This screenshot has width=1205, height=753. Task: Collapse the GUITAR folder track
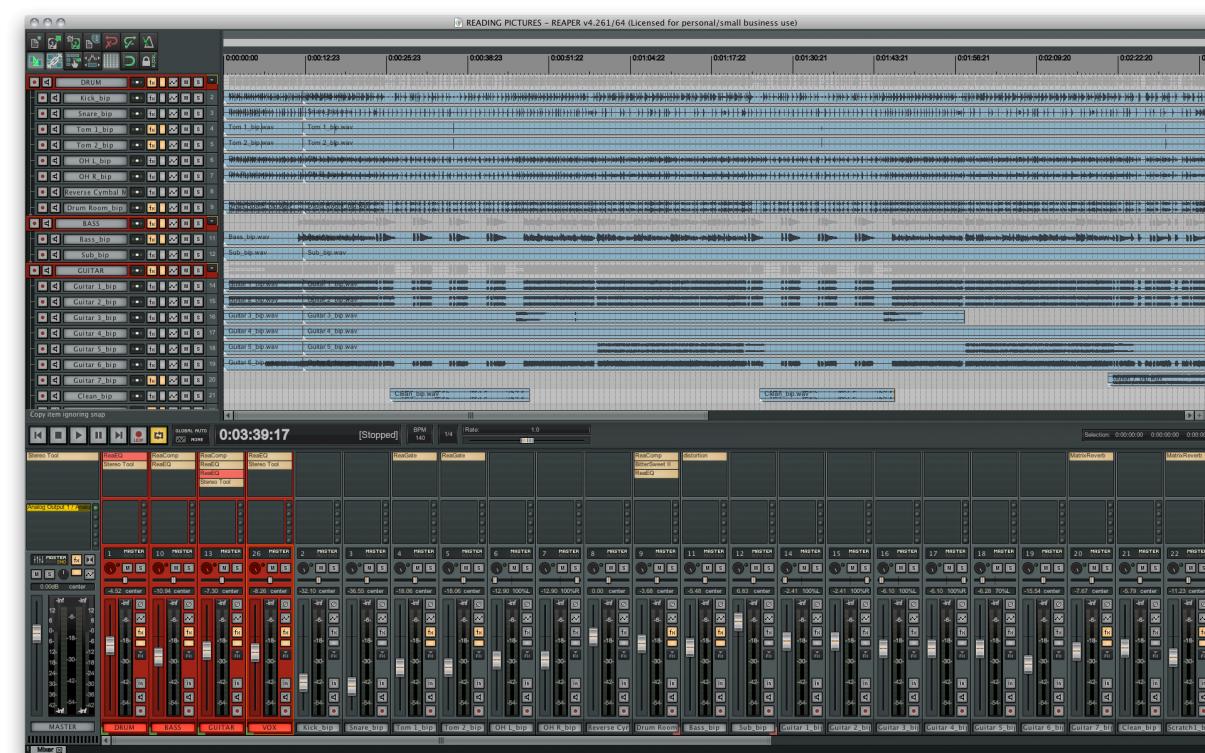point(212,270)
